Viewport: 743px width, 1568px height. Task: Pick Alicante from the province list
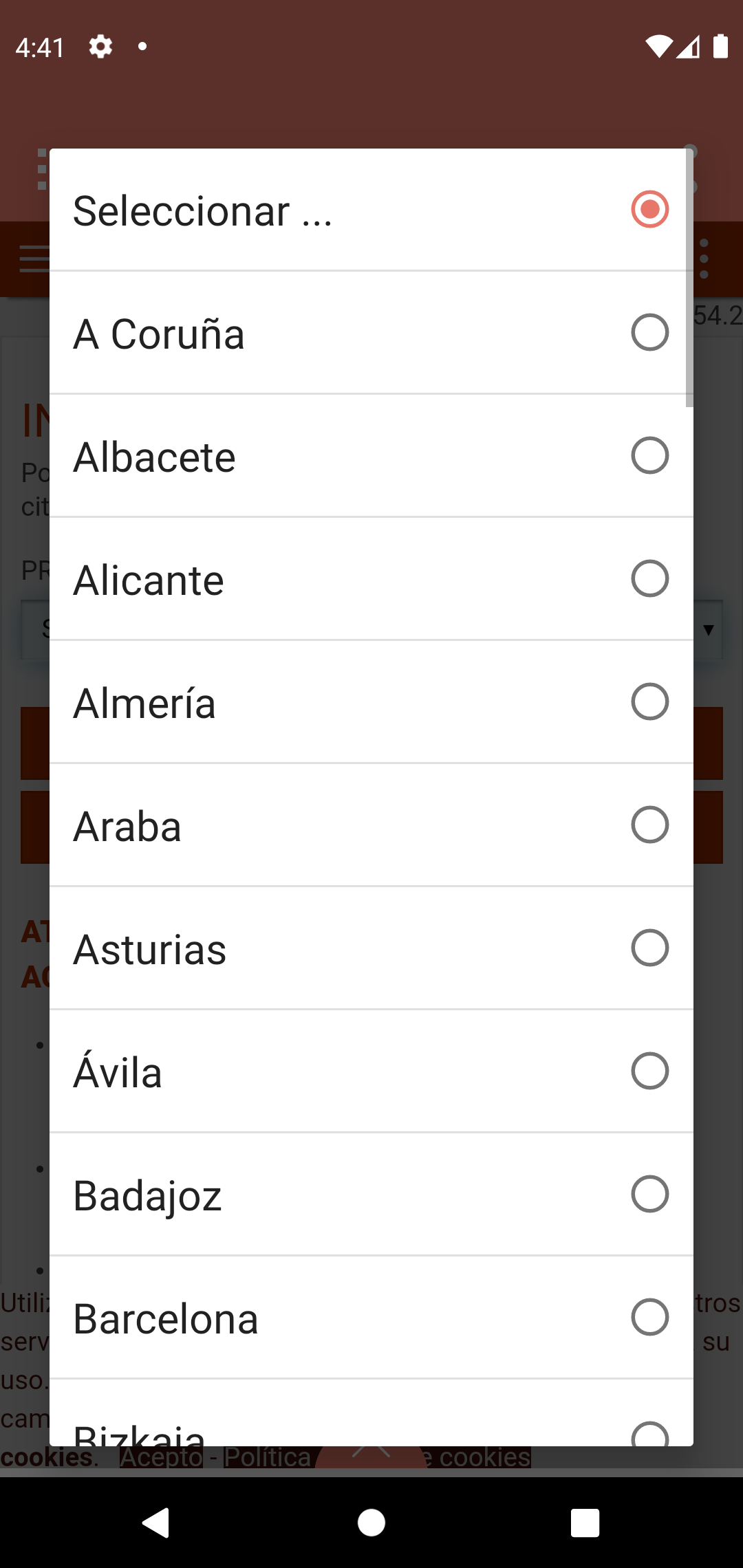pyautogui.click(x=371, y=579)
